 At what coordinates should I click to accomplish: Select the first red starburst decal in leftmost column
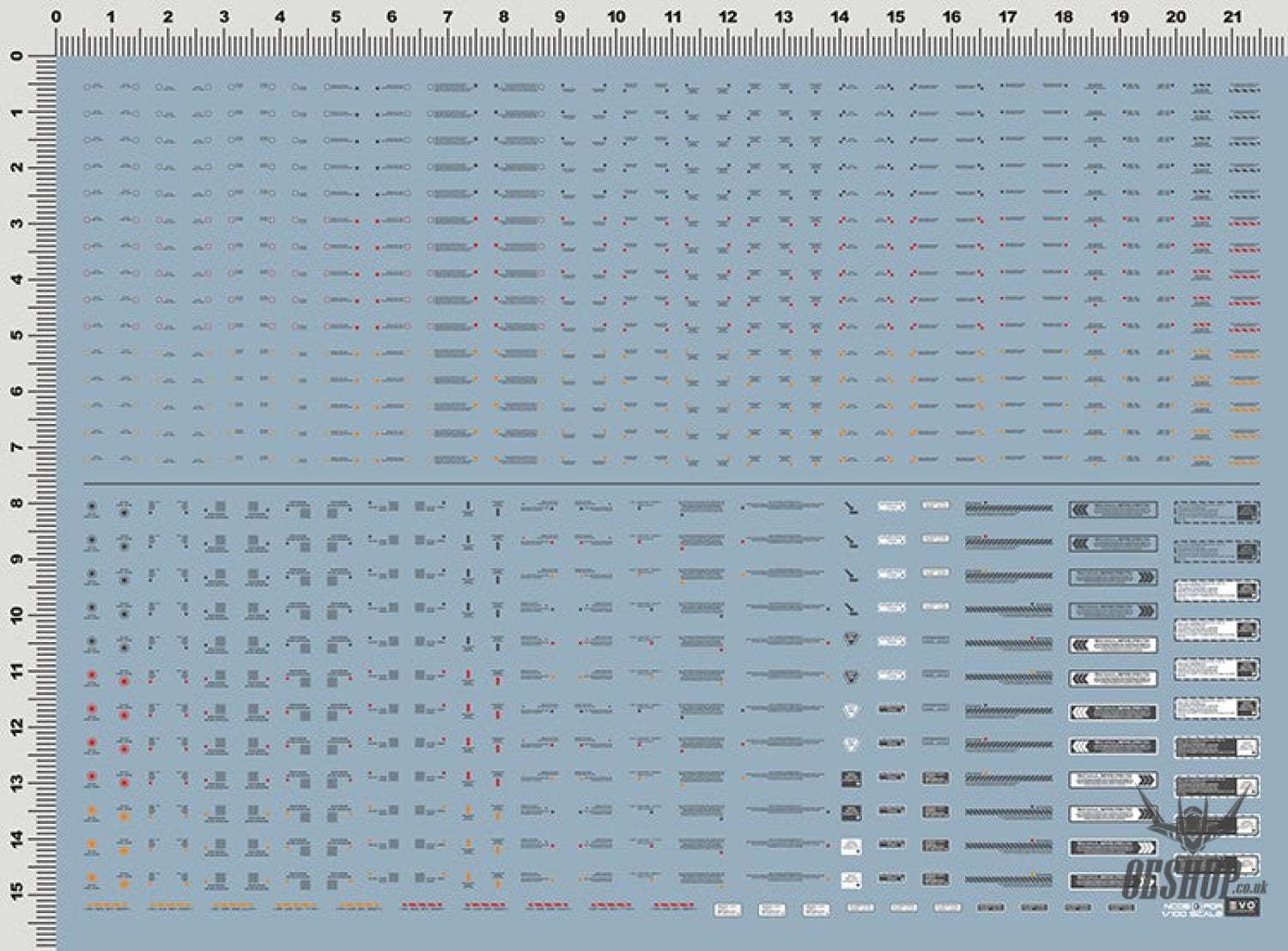91,675
